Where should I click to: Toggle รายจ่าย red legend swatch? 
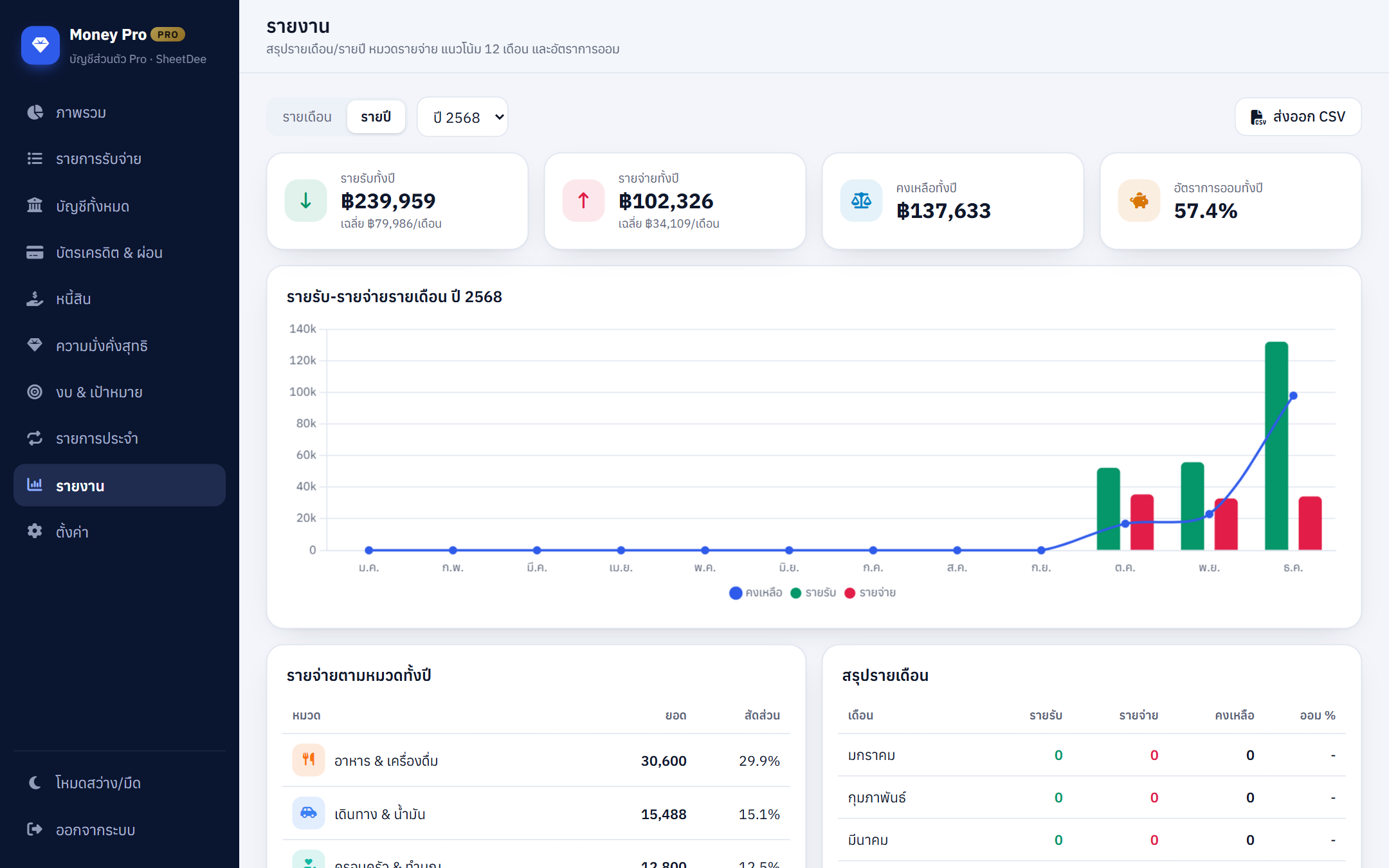tap(849, 593)
